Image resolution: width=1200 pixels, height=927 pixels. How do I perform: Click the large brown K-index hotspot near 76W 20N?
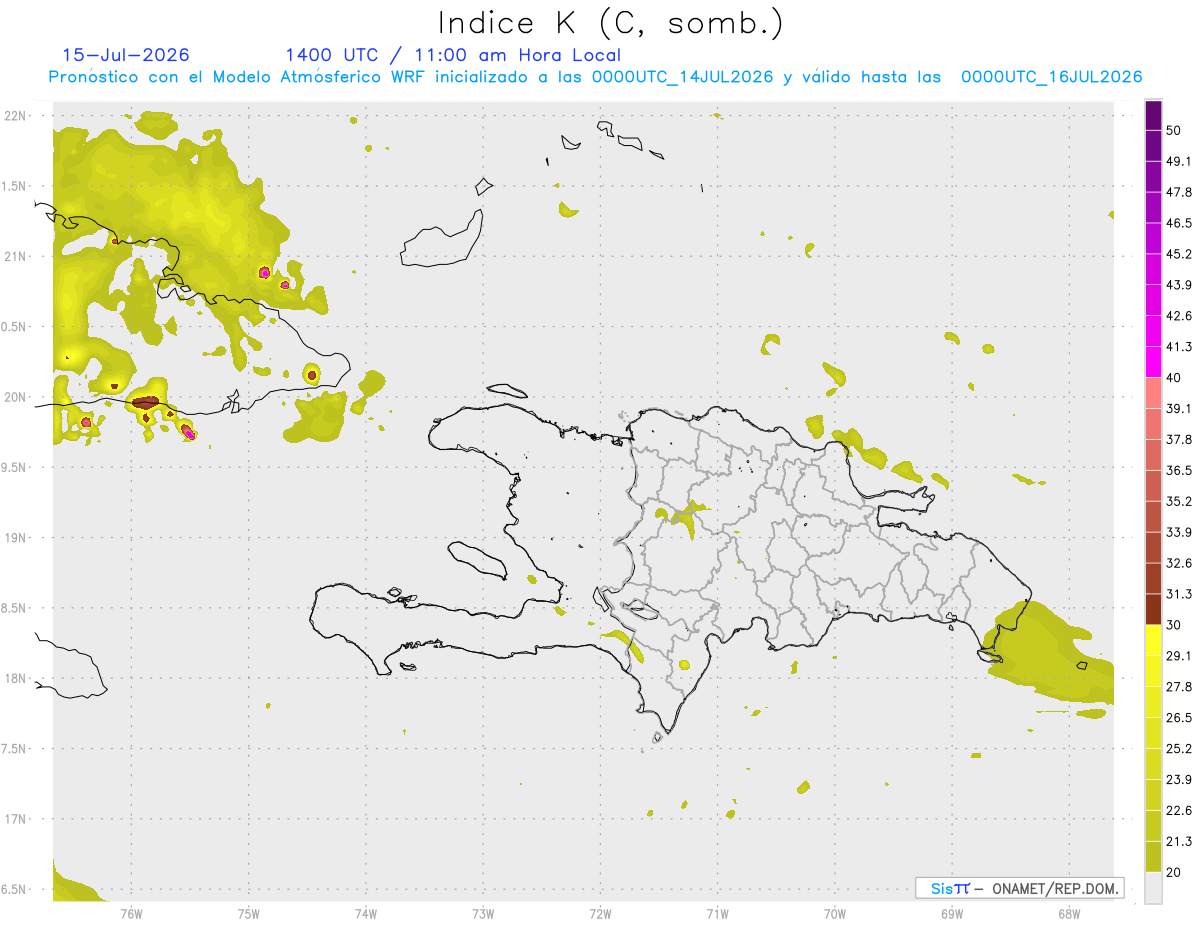point(146,402)
